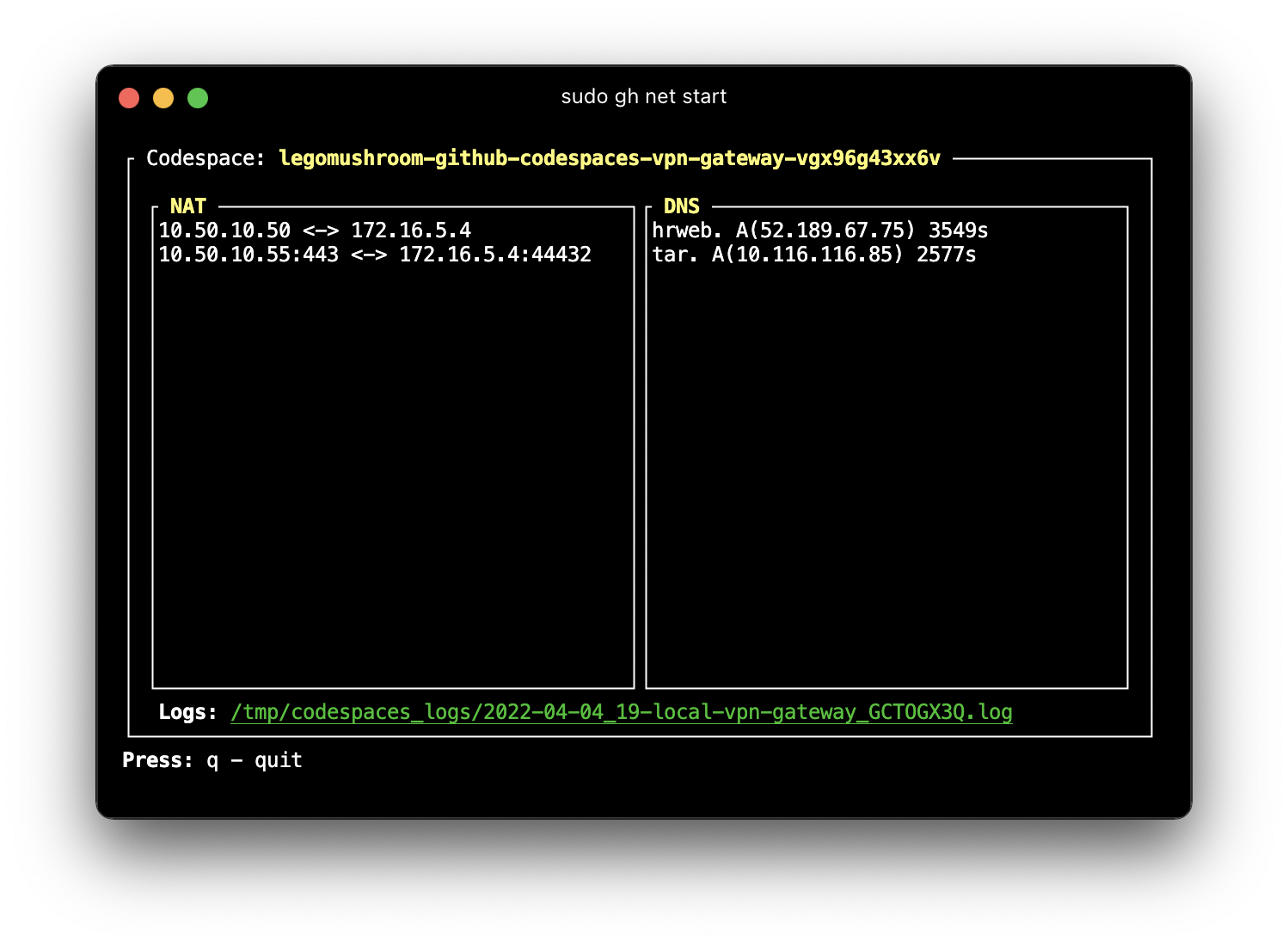This screenshot has height=946, width=1288.
Task: Select NAT entry 10.50.10.50 <-> 172.16.5.4
Action: coord(315,230)
